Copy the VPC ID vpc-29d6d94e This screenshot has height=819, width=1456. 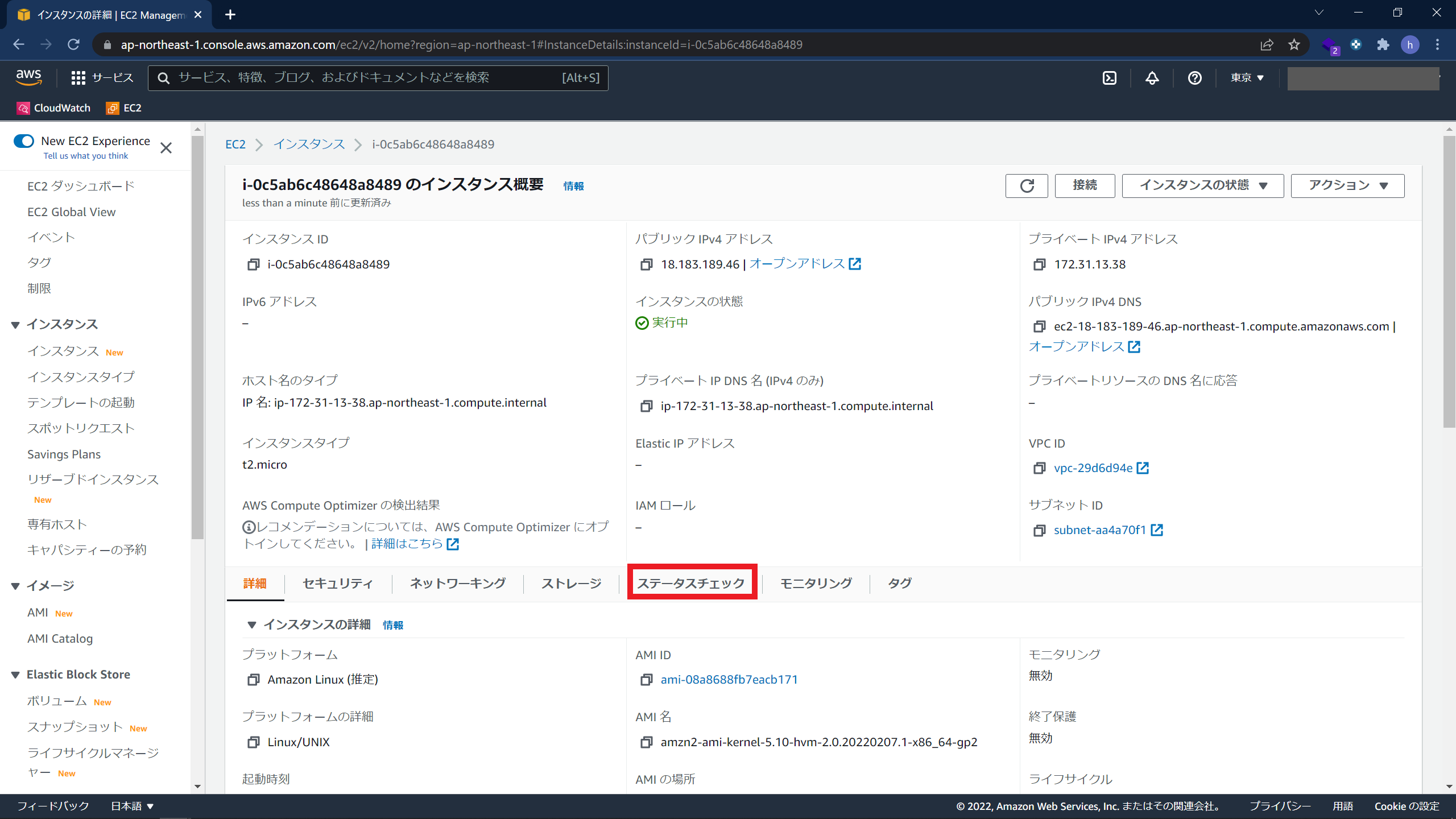1040,468
